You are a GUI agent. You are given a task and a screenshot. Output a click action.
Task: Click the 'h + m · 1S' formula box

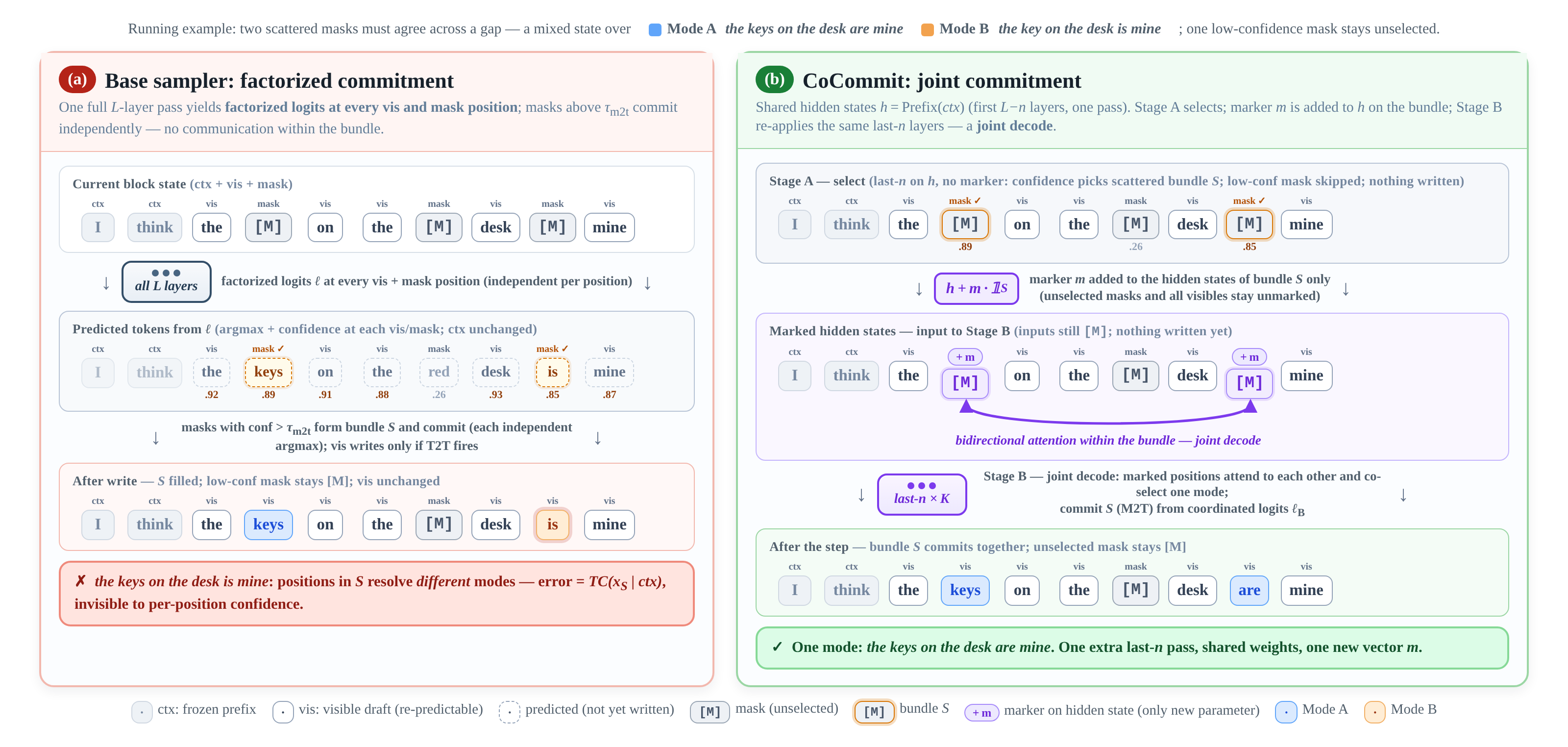click(977, 288)
